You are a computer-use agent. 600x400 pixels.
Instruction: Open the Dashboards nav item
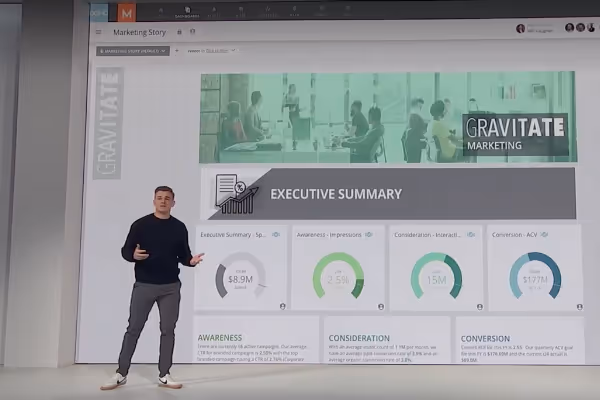pyautogui.click(x=187, y=12)
